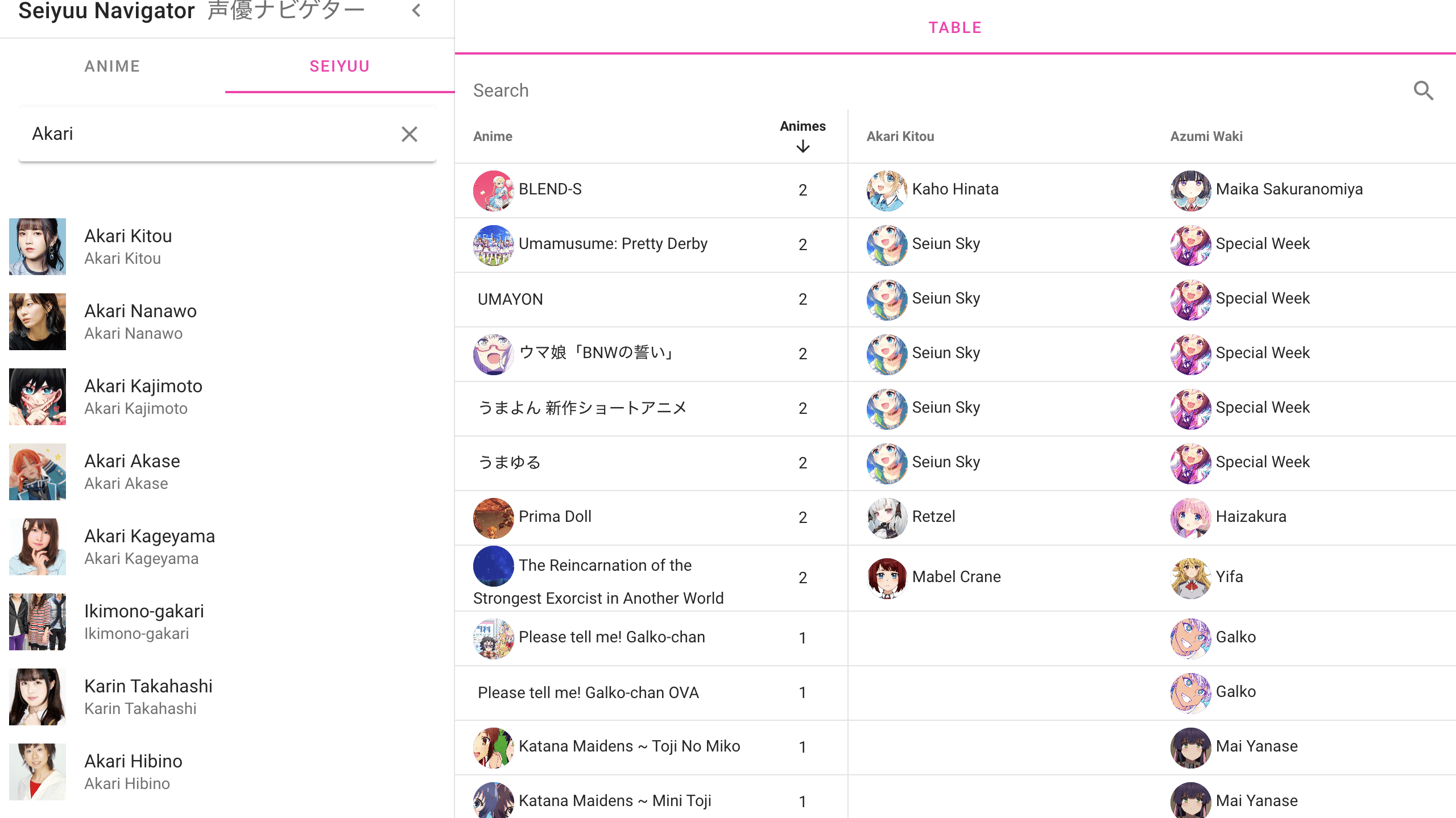Select Akari Kitou from the list
The height and width of the screenshot is (818, 1456).
tap(227, 247)
